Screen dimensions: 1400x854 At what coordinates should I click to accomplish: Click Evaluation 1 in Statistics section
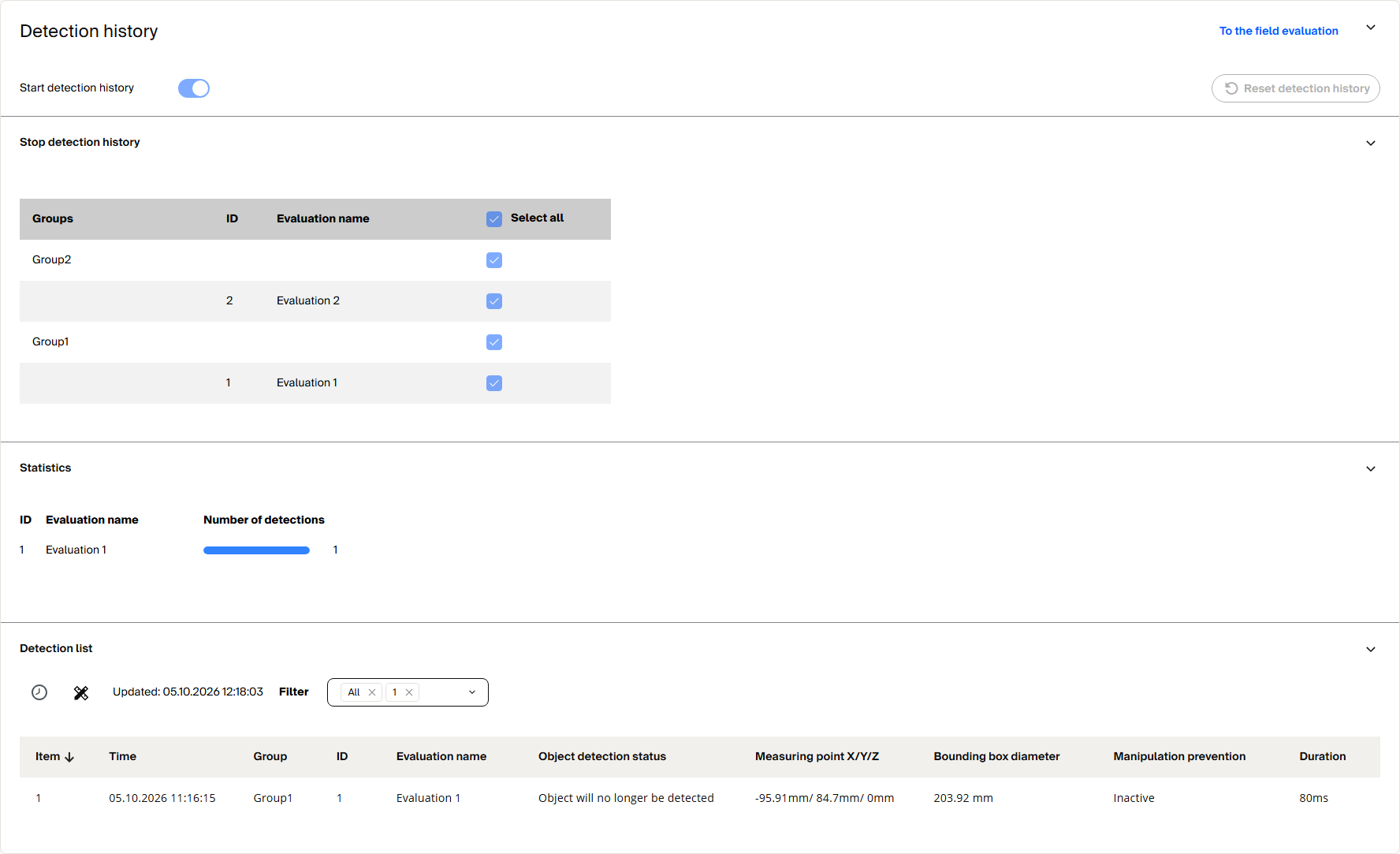tap(76, 550)
